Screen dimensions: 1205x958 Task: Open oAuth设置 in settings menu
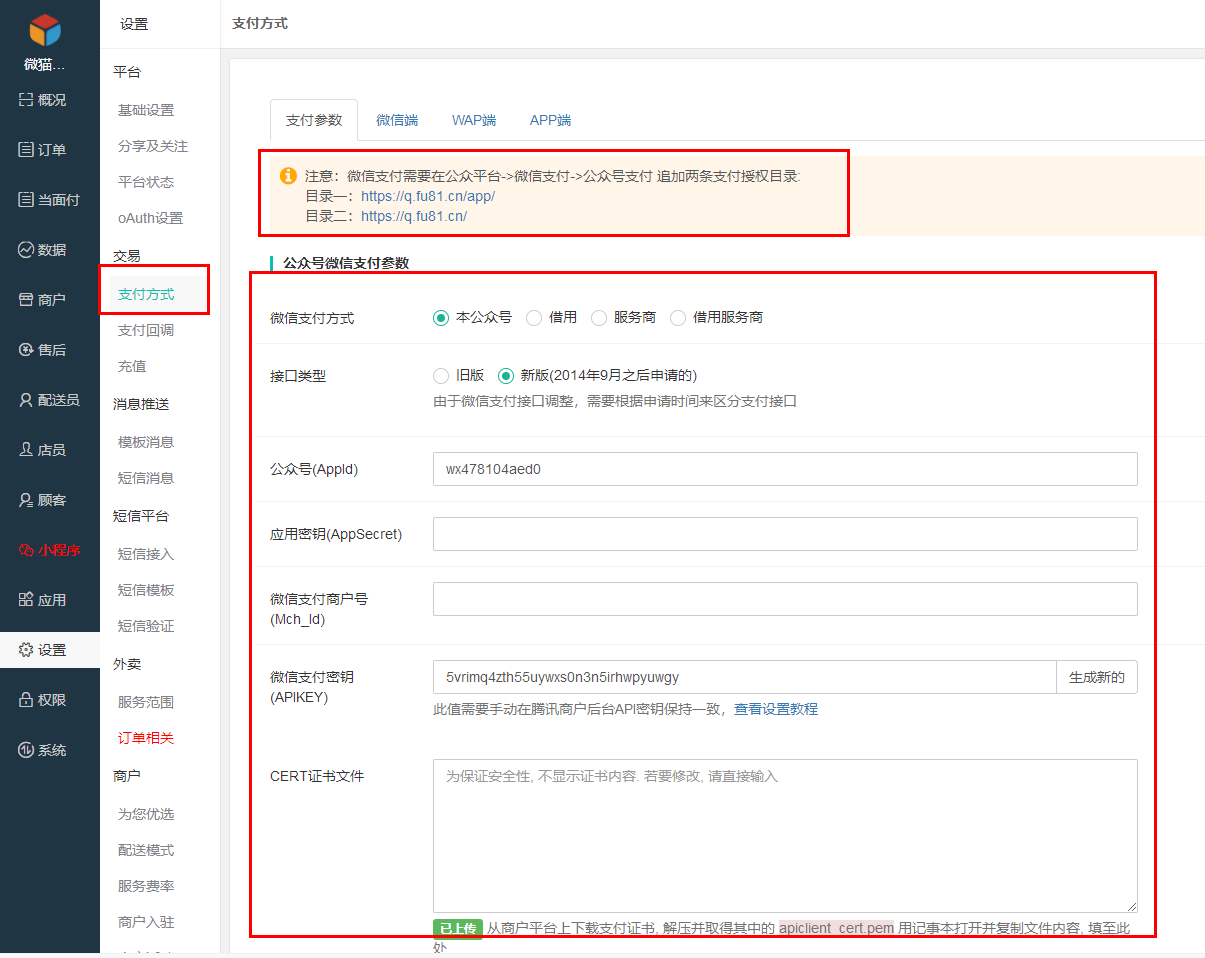point(150,218)
